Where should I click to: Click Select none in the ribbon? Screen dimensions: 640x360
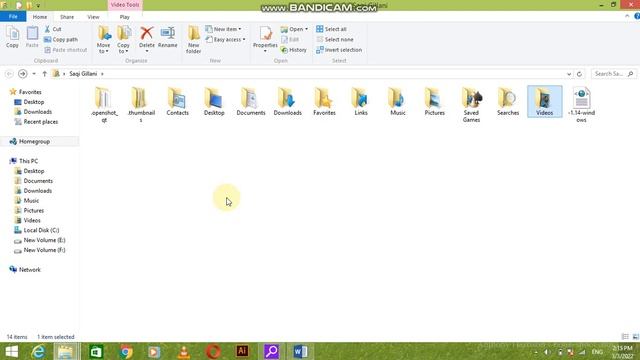click(335, 40)
